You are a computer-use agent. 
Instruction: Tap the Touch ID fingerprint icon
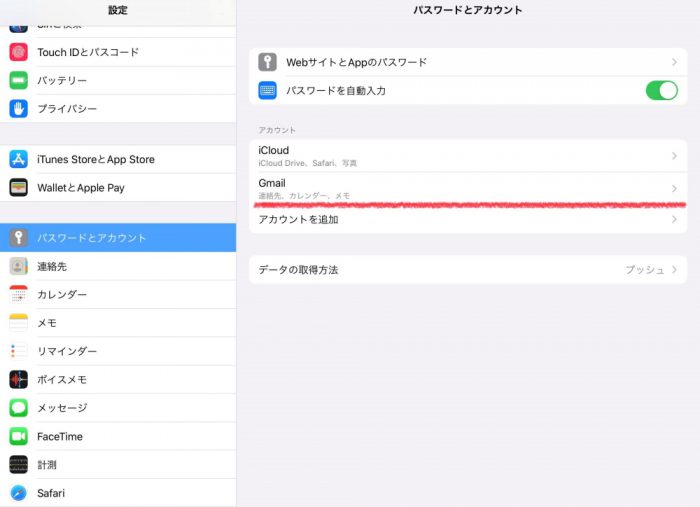[x=18, y=52]
